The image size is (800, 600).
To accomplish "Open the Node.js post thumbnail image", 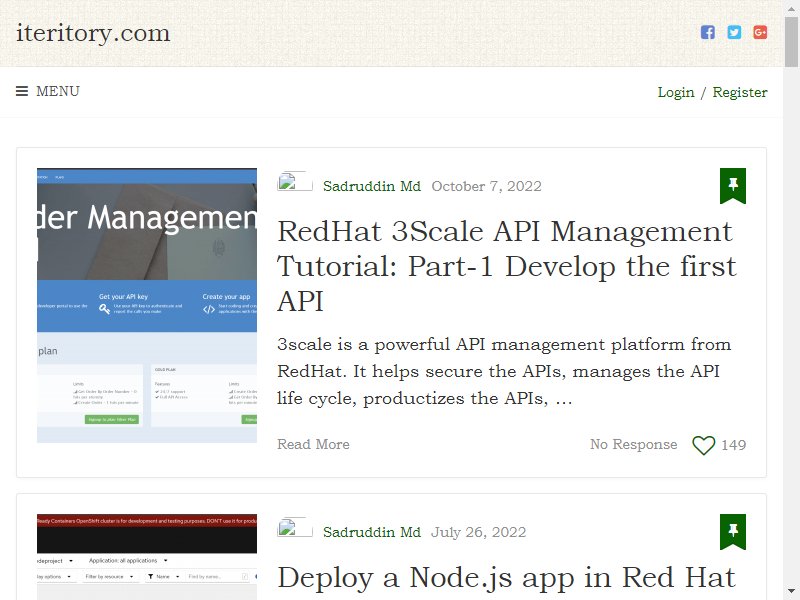I will (x=147, y=557).
